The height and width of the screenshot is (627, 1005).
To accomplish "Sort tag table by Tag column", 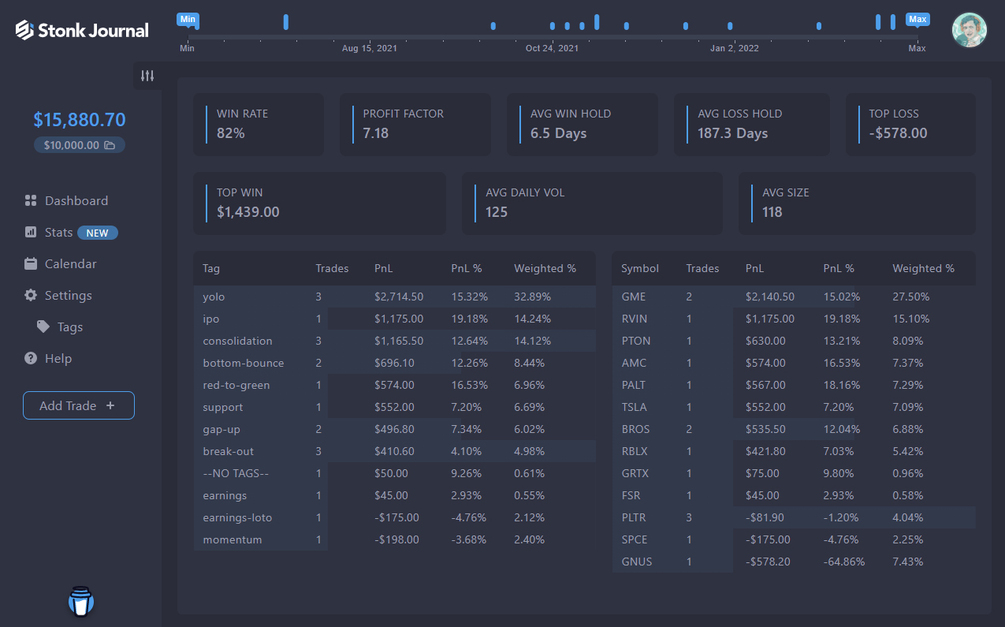I will (211, 268).
